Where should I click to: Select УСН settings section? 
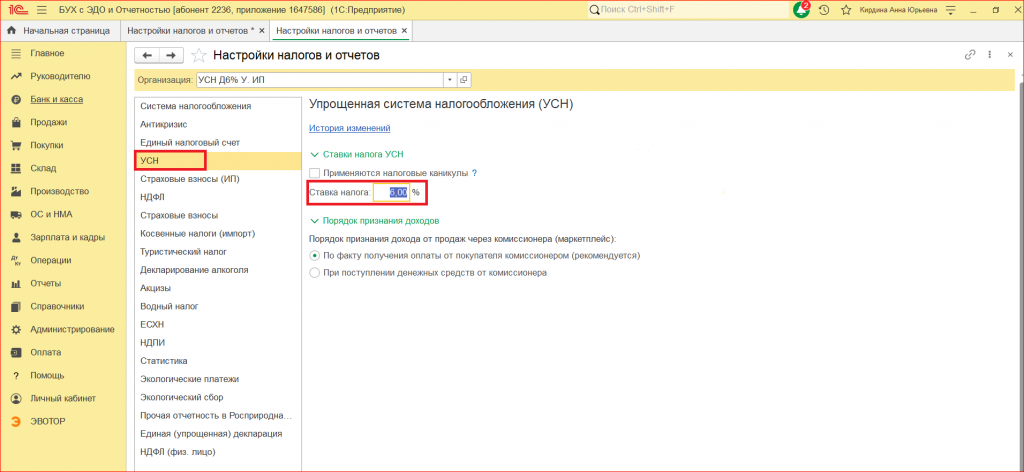pyautogui.click(x=217, y=161)
